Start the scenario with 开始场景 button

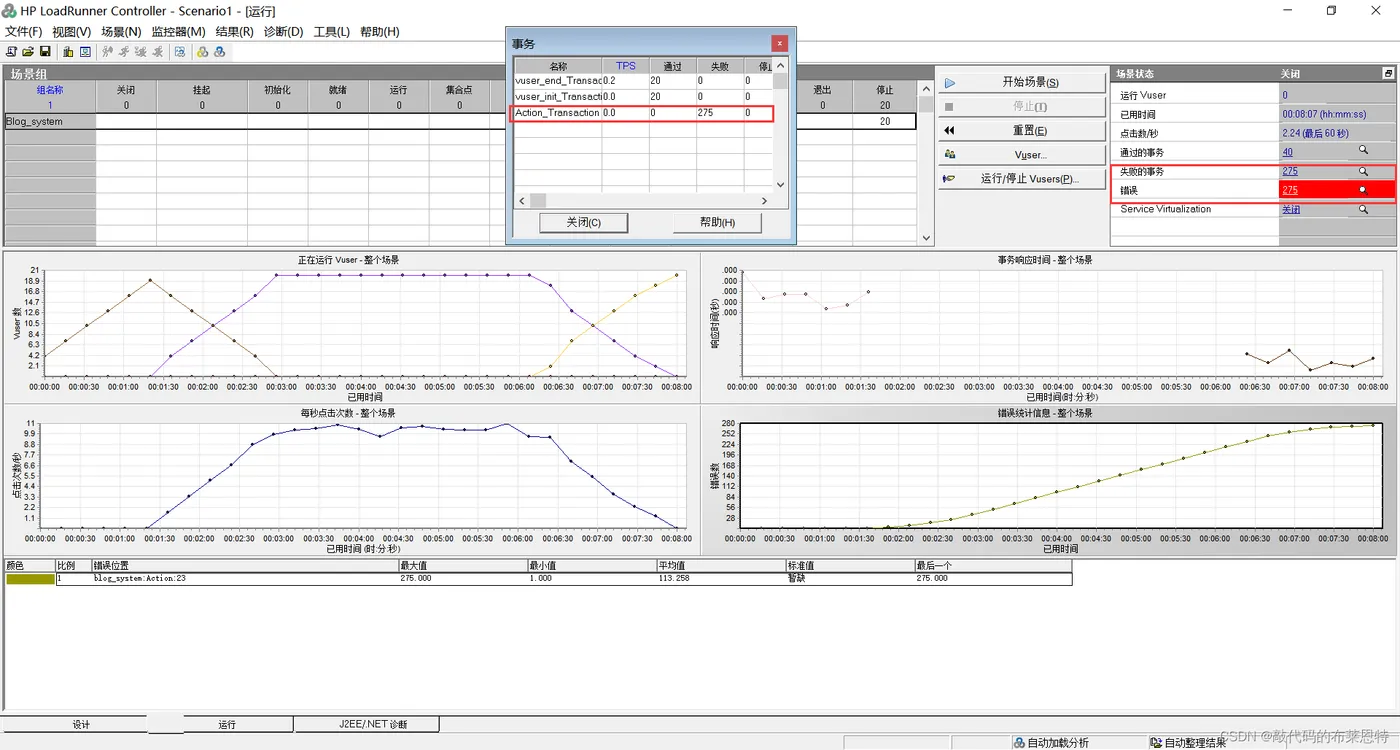pyautogui.click(x=1021, y=82)
